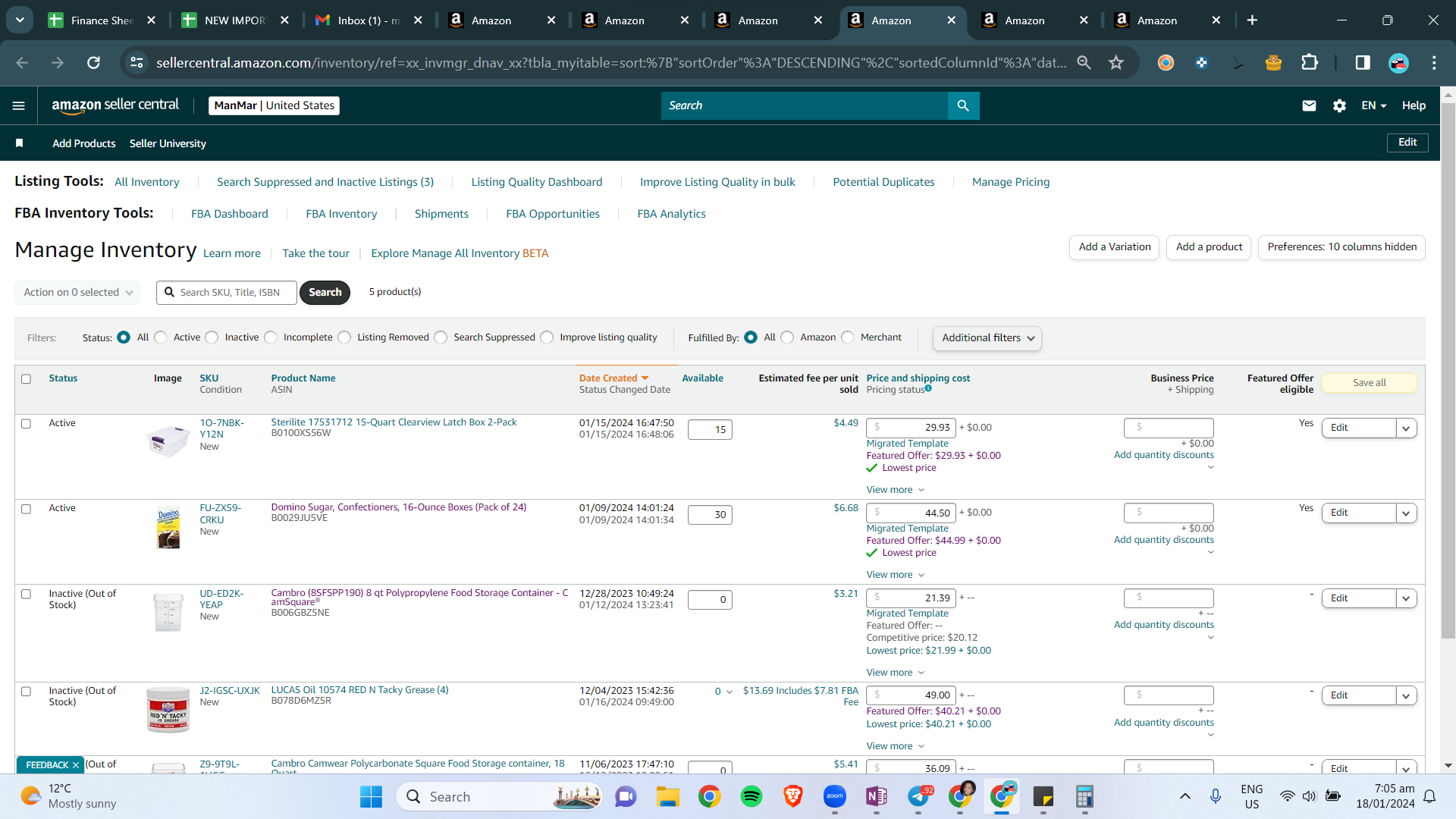The height and width of the screenshot is (819, 1456).
Task: Select the Merchant fulfilled-by radio
Action: click(x=848, y=337)
